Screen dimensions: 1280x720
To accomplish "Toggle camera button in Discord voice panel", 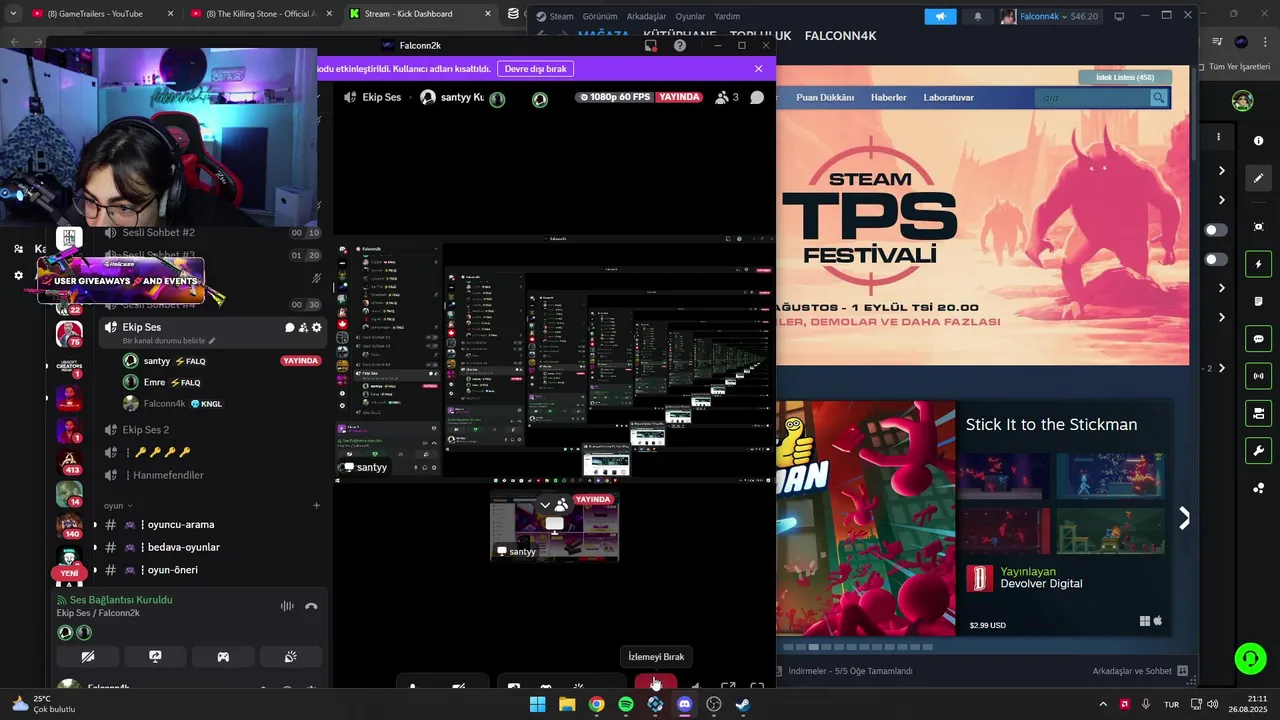I will click(88, 657).
